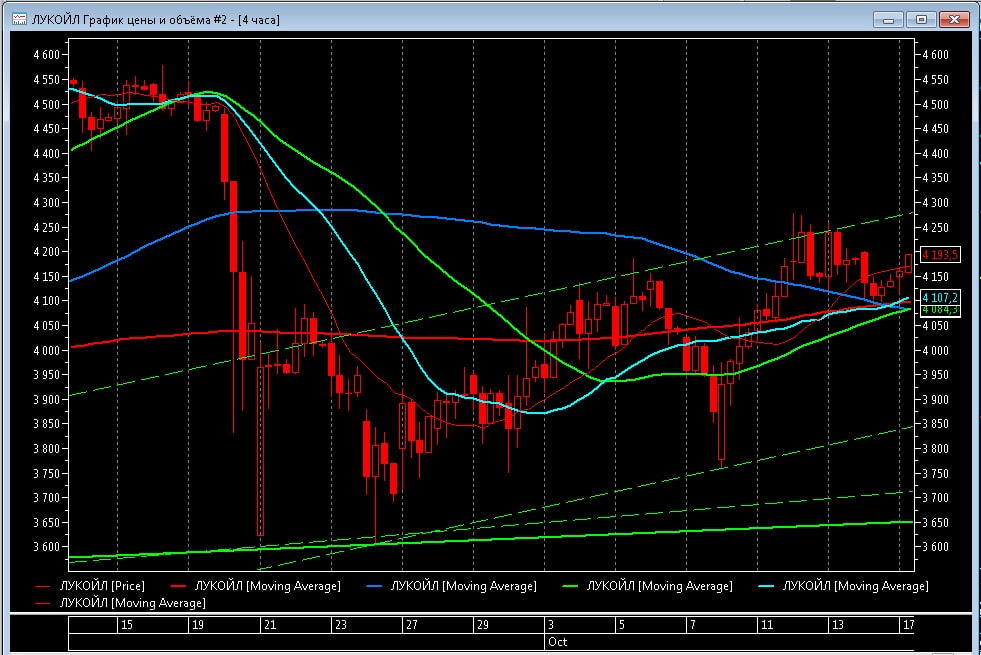Select the cyan Moving Average legend entry
This screenshot has width=981, height=655.
[855, 586]
